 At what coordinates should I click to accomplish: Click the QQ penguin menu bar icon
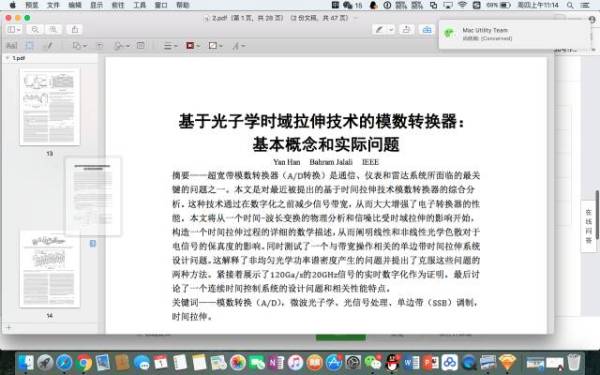(373, 5)
